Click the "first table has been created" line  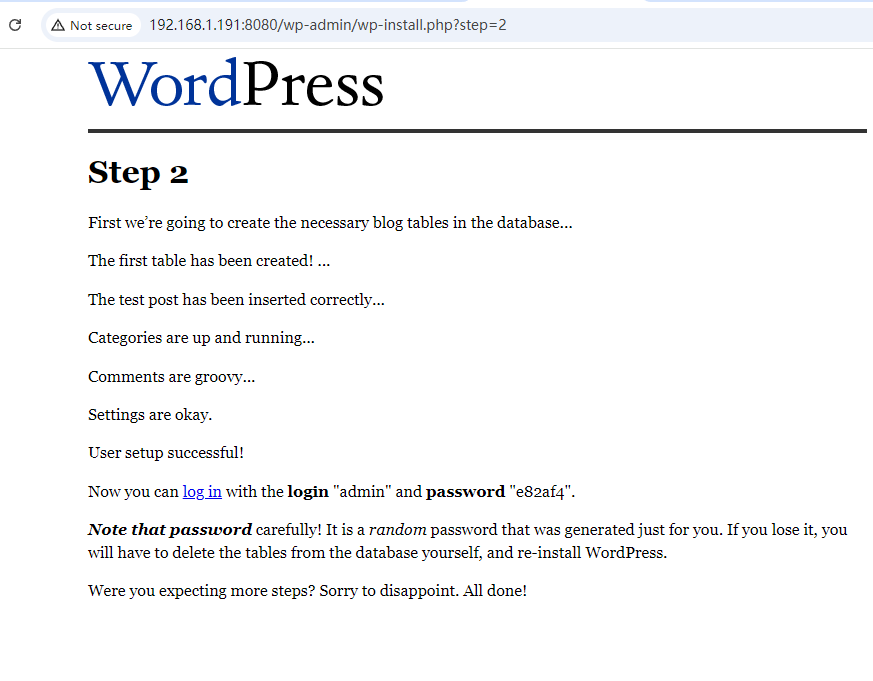coord(209,261)
